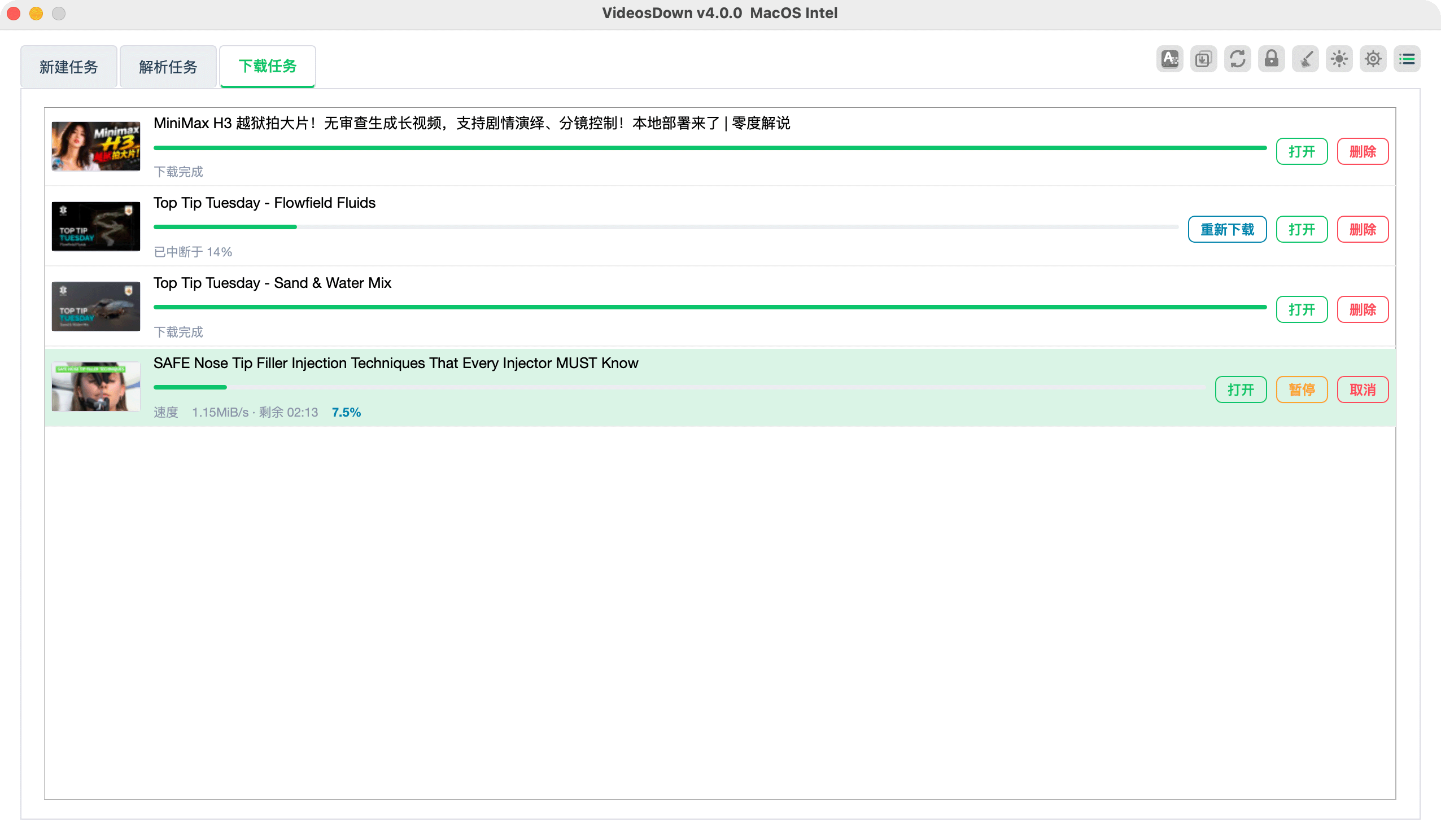Viewport: 1441px width, 840px height.
Task: Click the batch download stacked-squares icon
Action: point(1203,59)
